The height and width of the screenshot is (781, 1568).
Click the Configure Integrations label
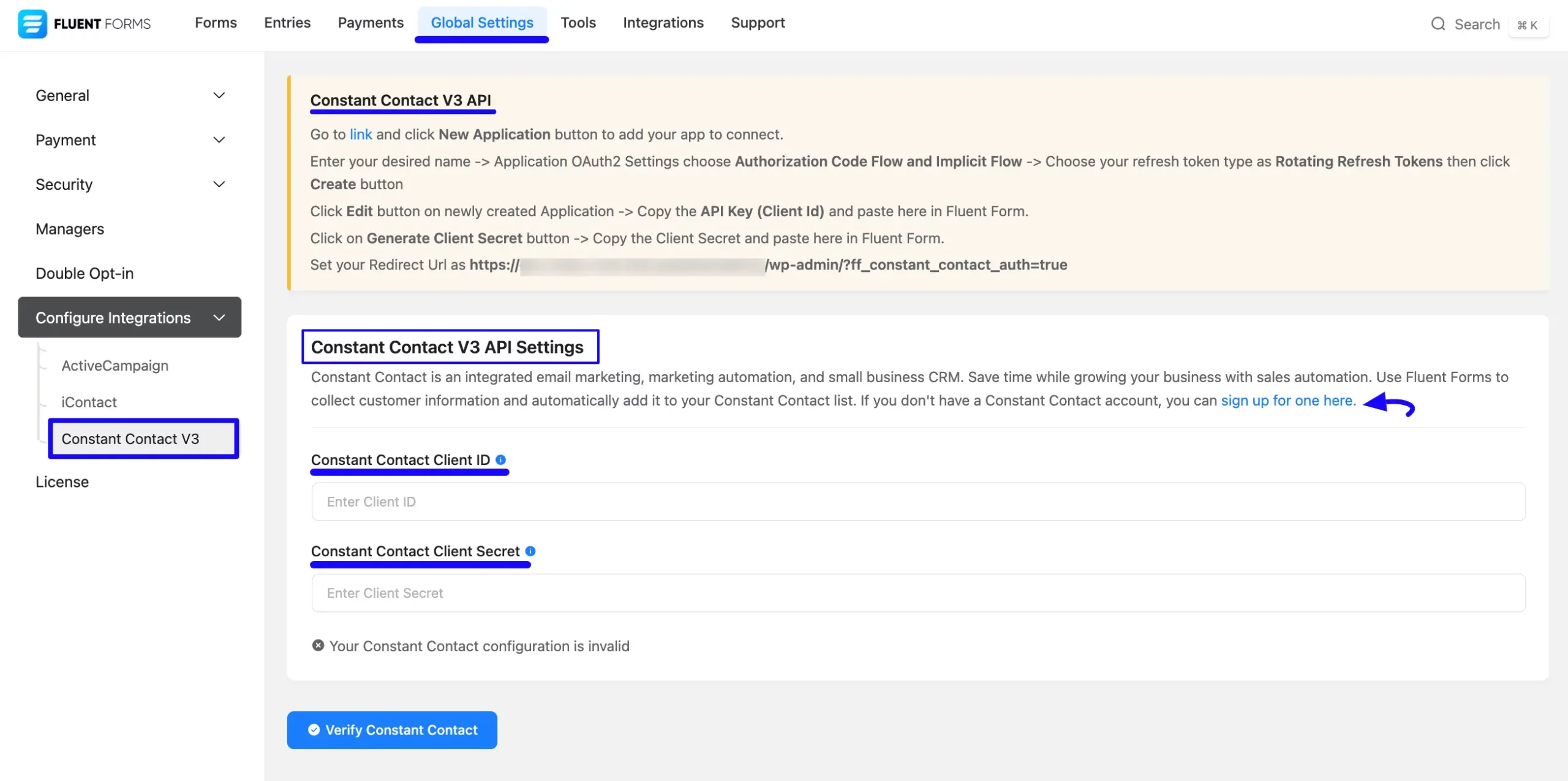tap(113, 317)
